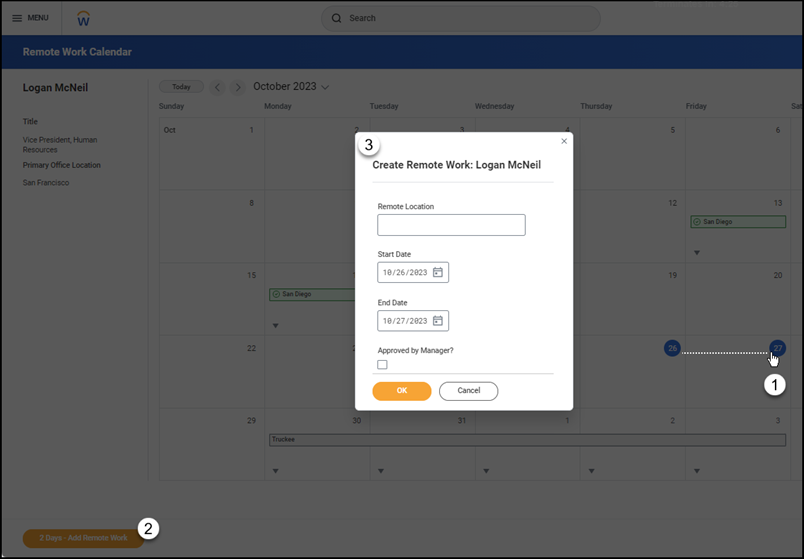The image size is (804, 559).
Task: Click the Wednesday column header
Action: 494,106
